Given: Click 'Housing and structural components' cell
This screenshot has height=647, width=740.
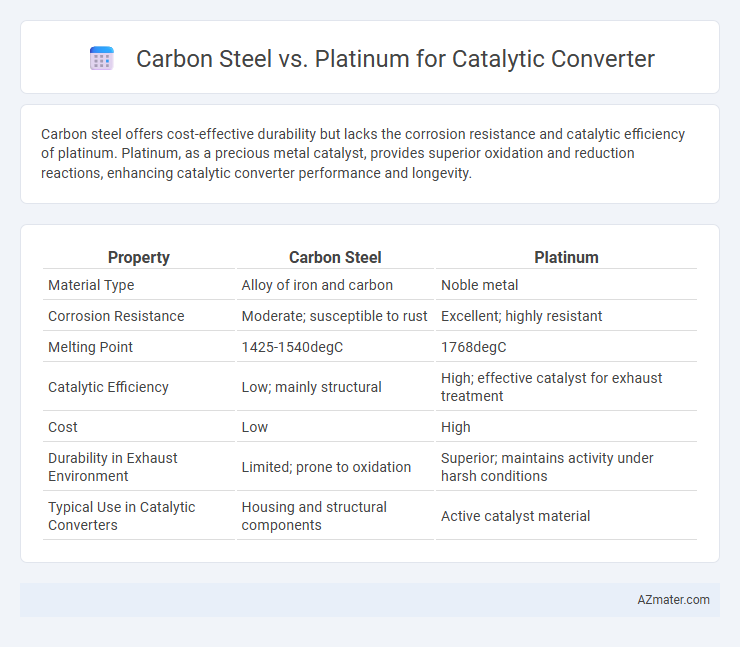Looking at the screenshot, I should pos(314,516).
